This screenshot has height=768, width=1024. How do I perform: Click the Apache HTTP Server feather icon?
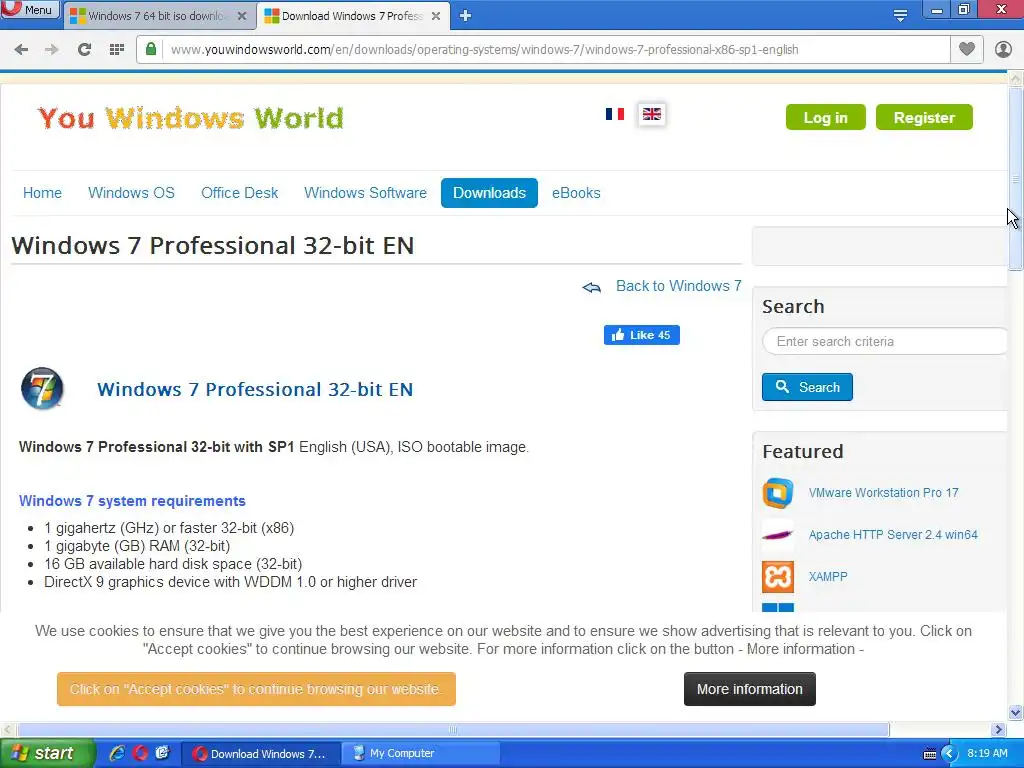[778, 535]
